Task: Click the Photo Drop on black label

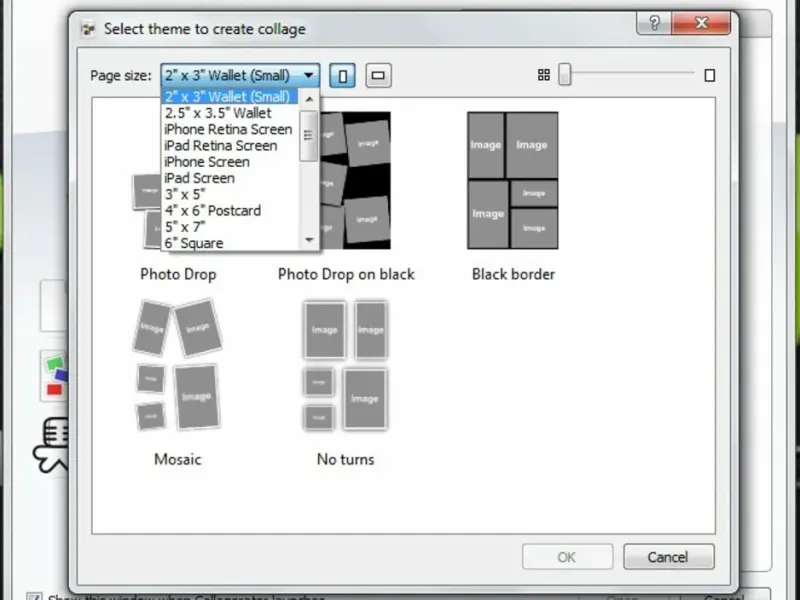Action: 346,274
